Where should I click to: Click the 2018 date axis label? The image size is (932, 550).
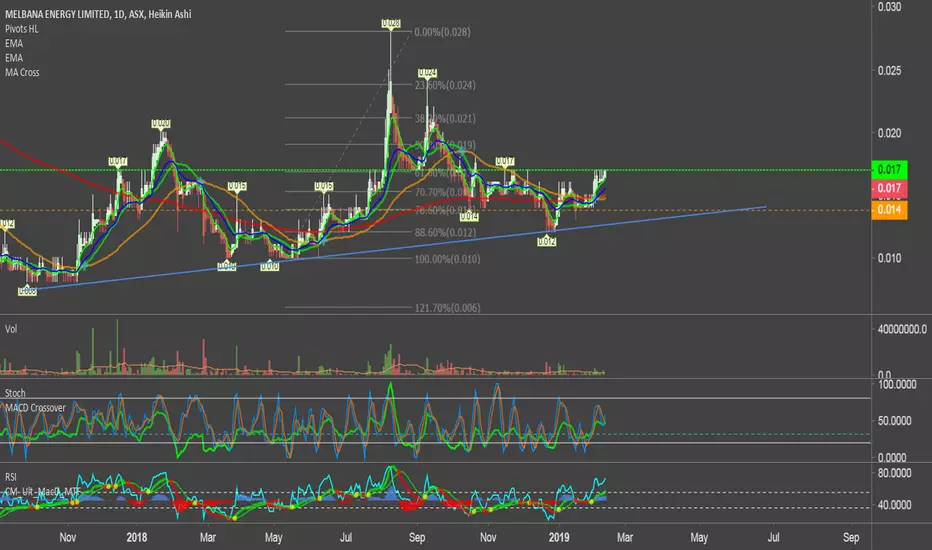pos(137,537)
